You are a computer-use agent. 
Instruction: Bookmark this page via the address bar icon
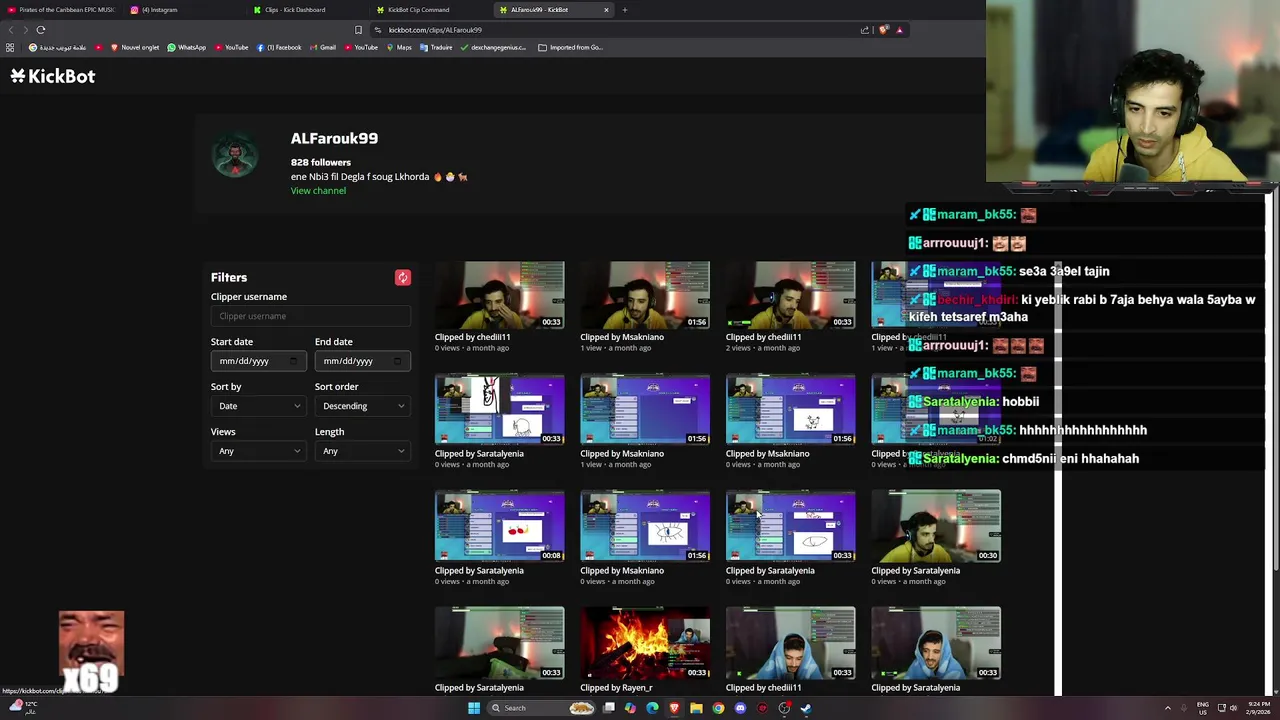click(358, 30)
